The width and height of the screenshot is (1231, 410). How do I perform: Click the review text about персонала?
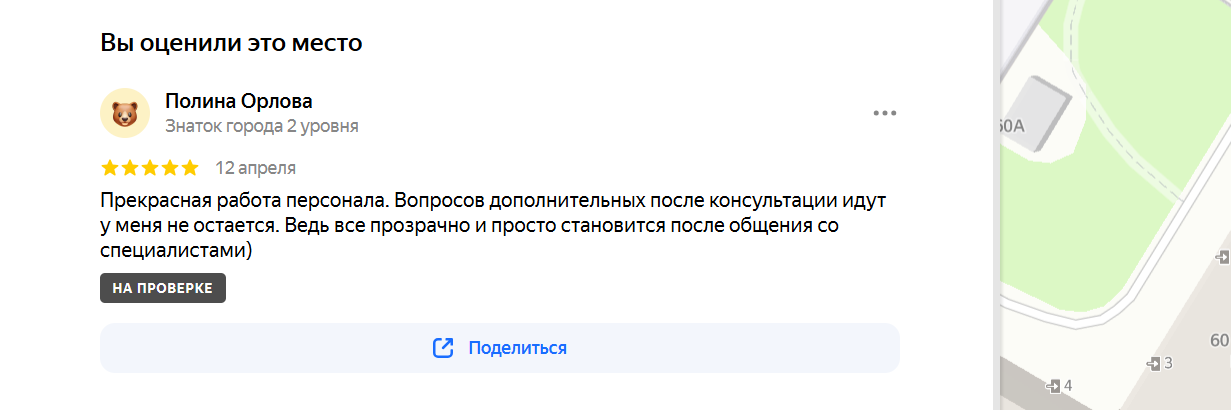[493, 225]
